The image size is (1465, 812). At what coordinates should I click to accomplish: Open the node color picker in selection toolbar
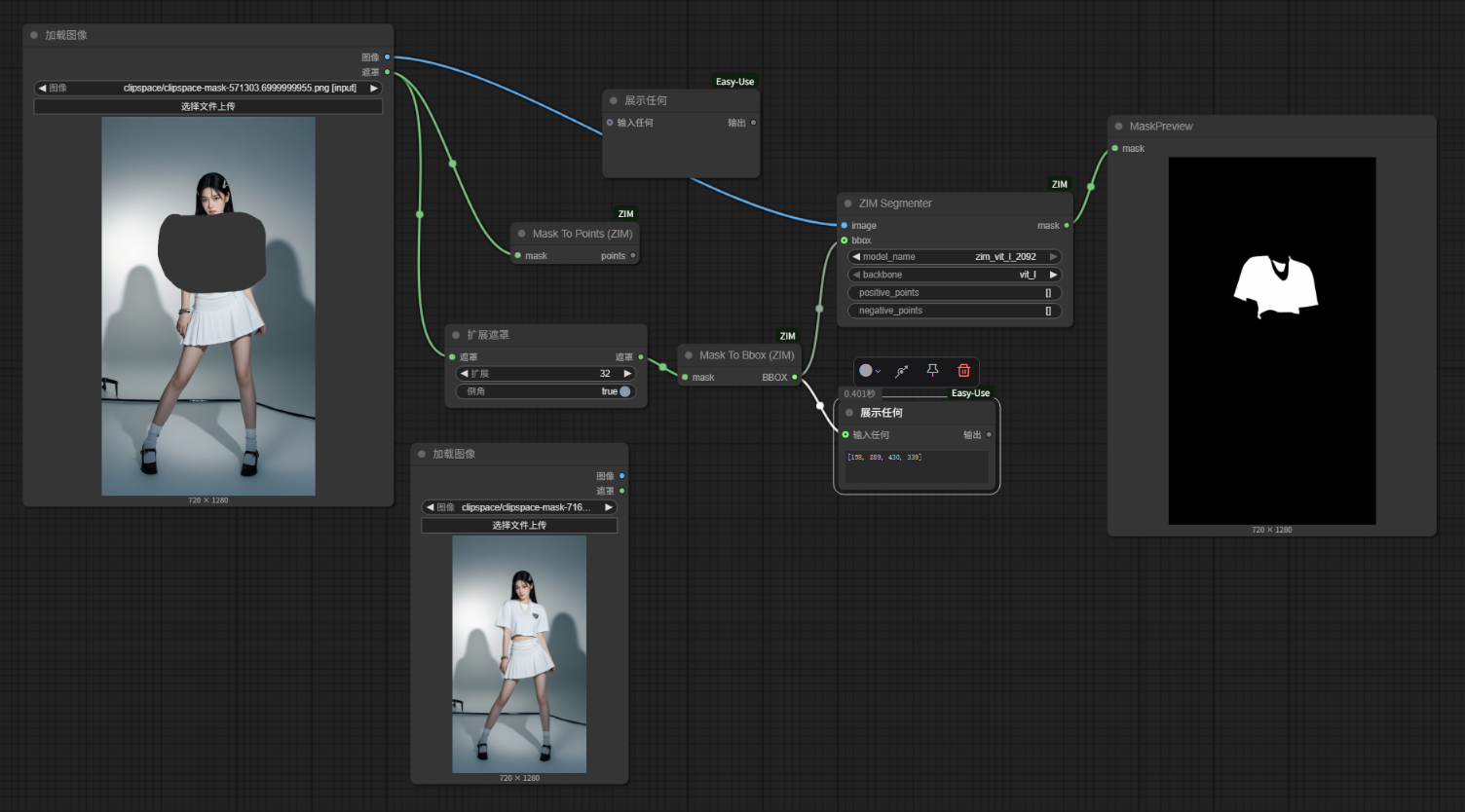point(865,370)
